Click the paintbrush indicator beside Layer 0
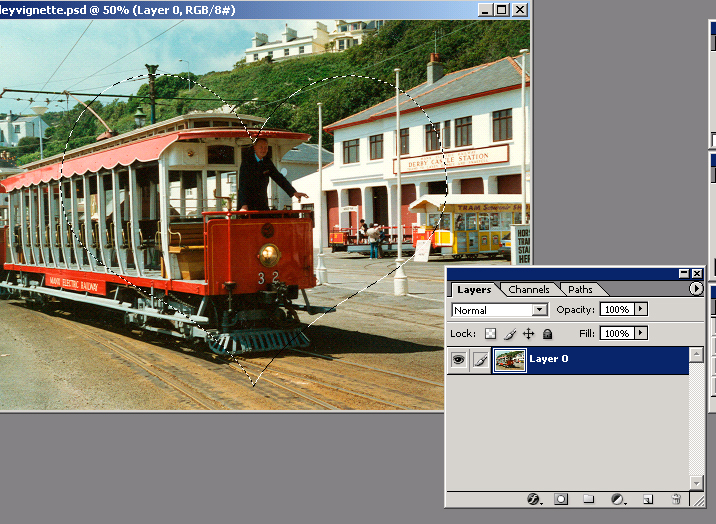Screen dimensions: 716x524 [x=480, y=360]
